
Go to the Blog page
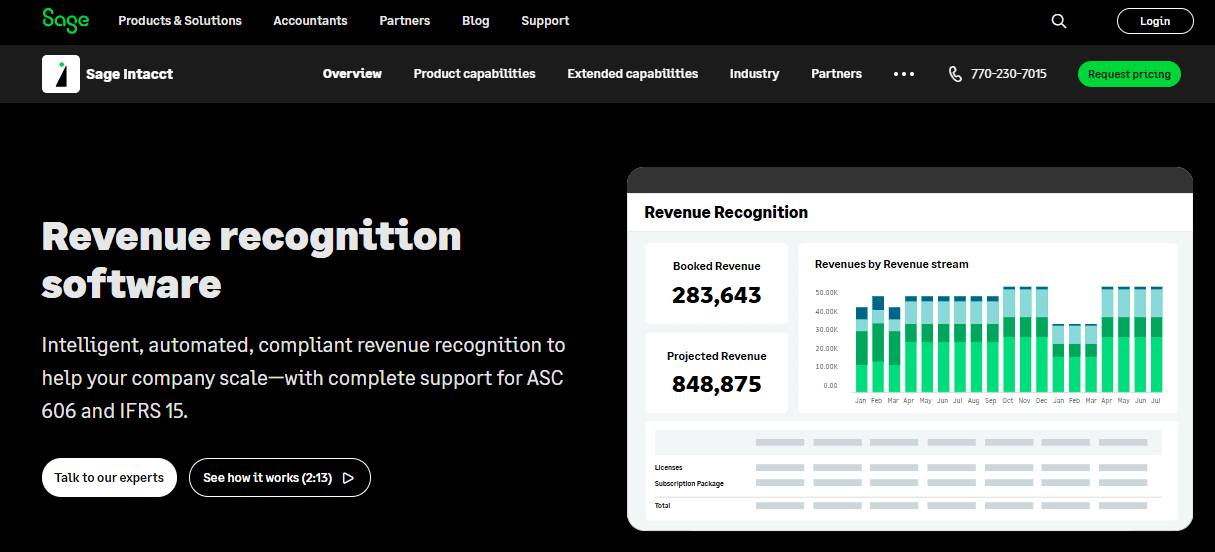coord(476,21)
